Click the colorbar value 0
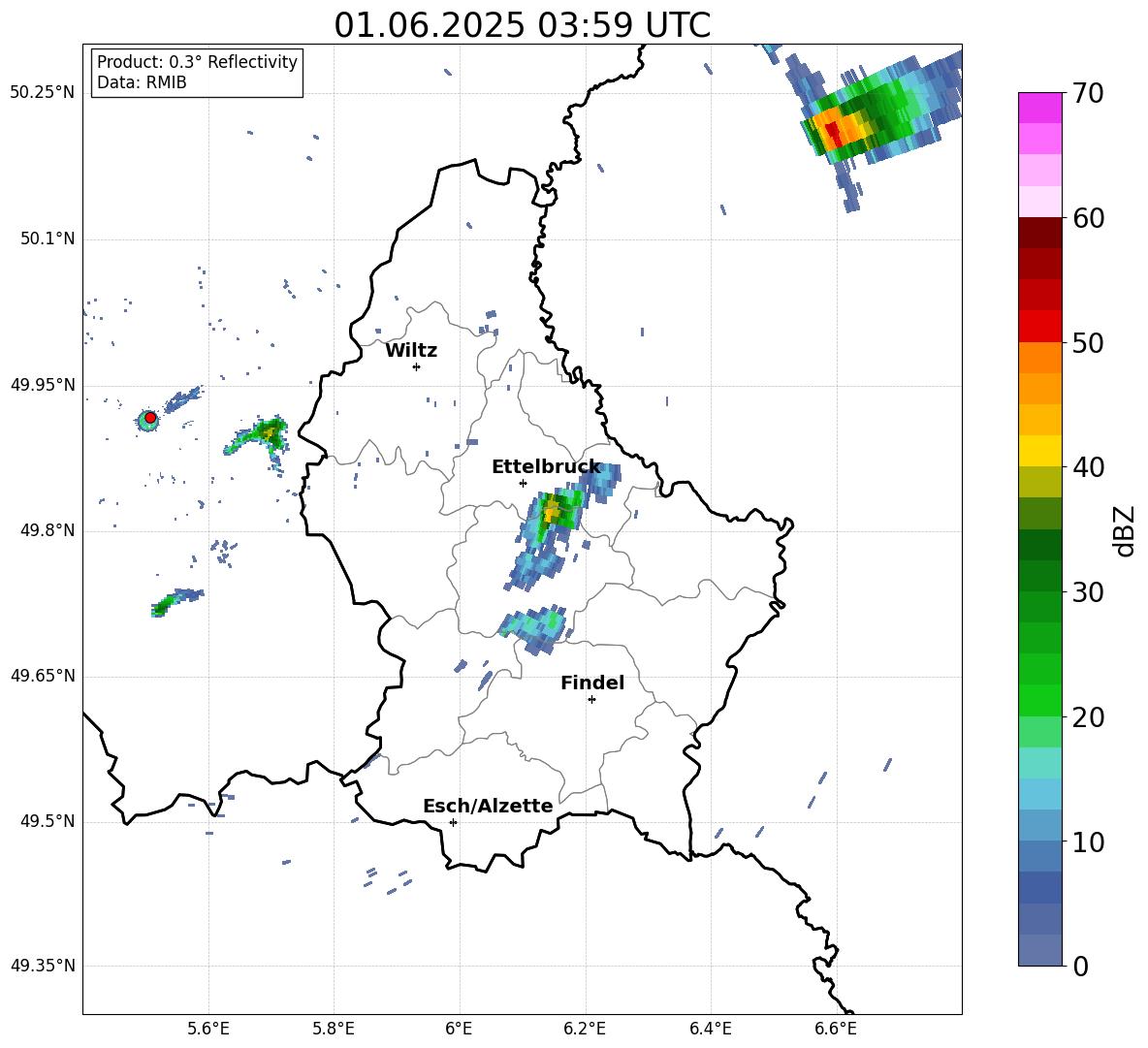 tap(1080, 966)
